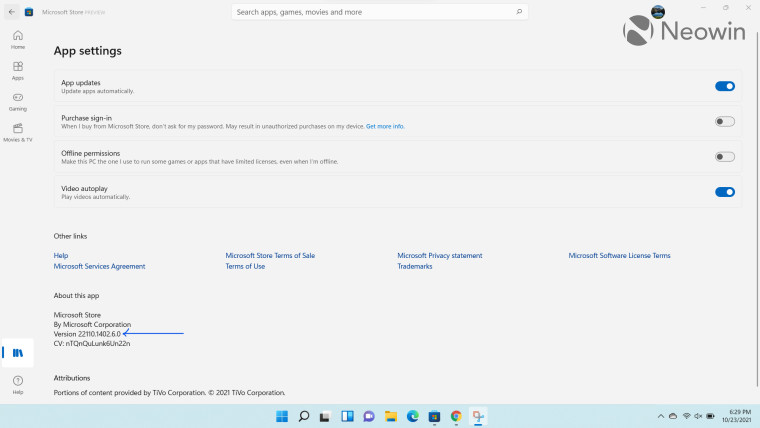Open the Gaming section in sidebar
The width and height of the screenshot is (760, 428).
[x=18, y=102]
